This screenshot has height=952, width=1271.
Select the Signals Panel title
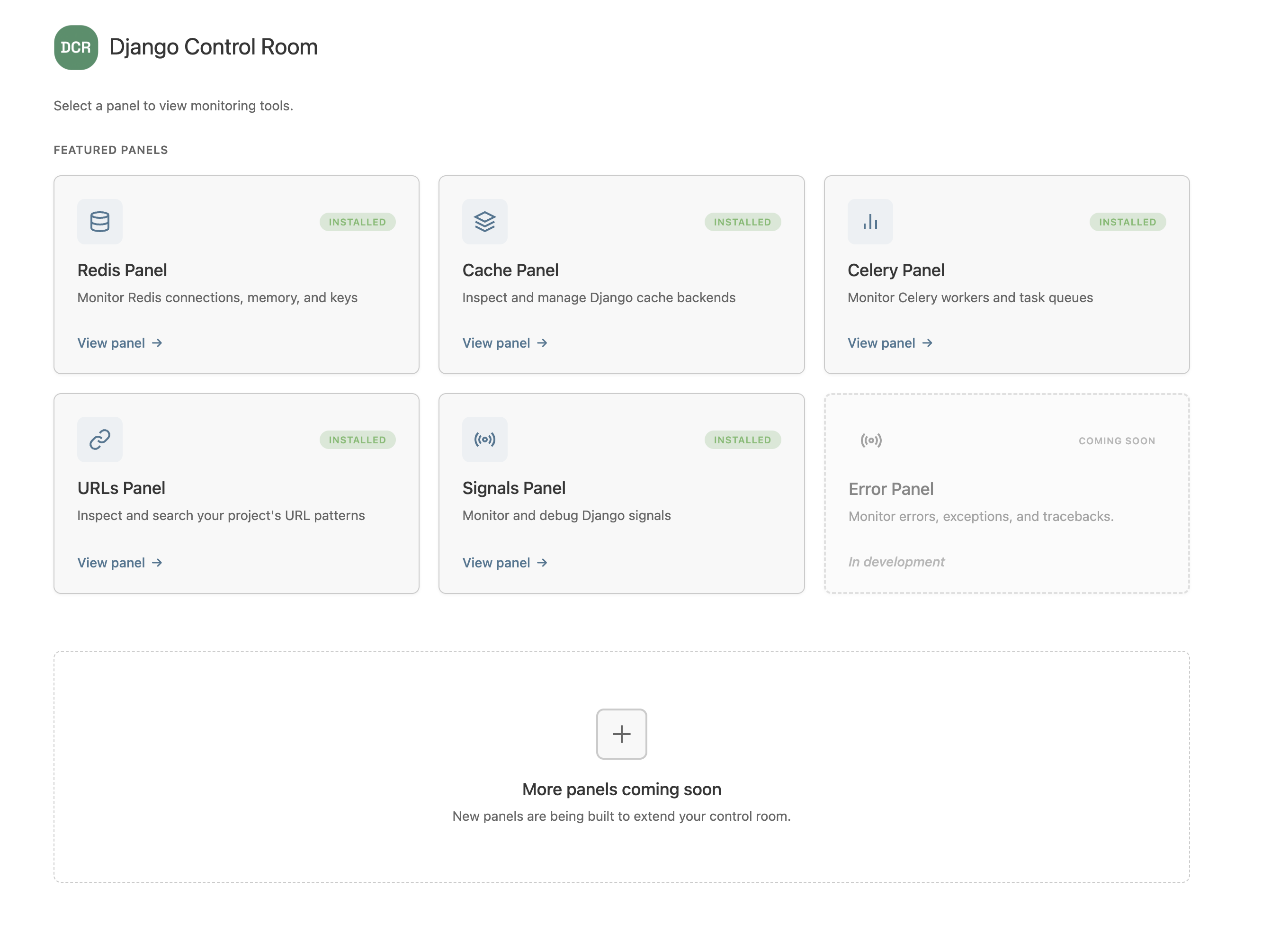click(514, 488)
